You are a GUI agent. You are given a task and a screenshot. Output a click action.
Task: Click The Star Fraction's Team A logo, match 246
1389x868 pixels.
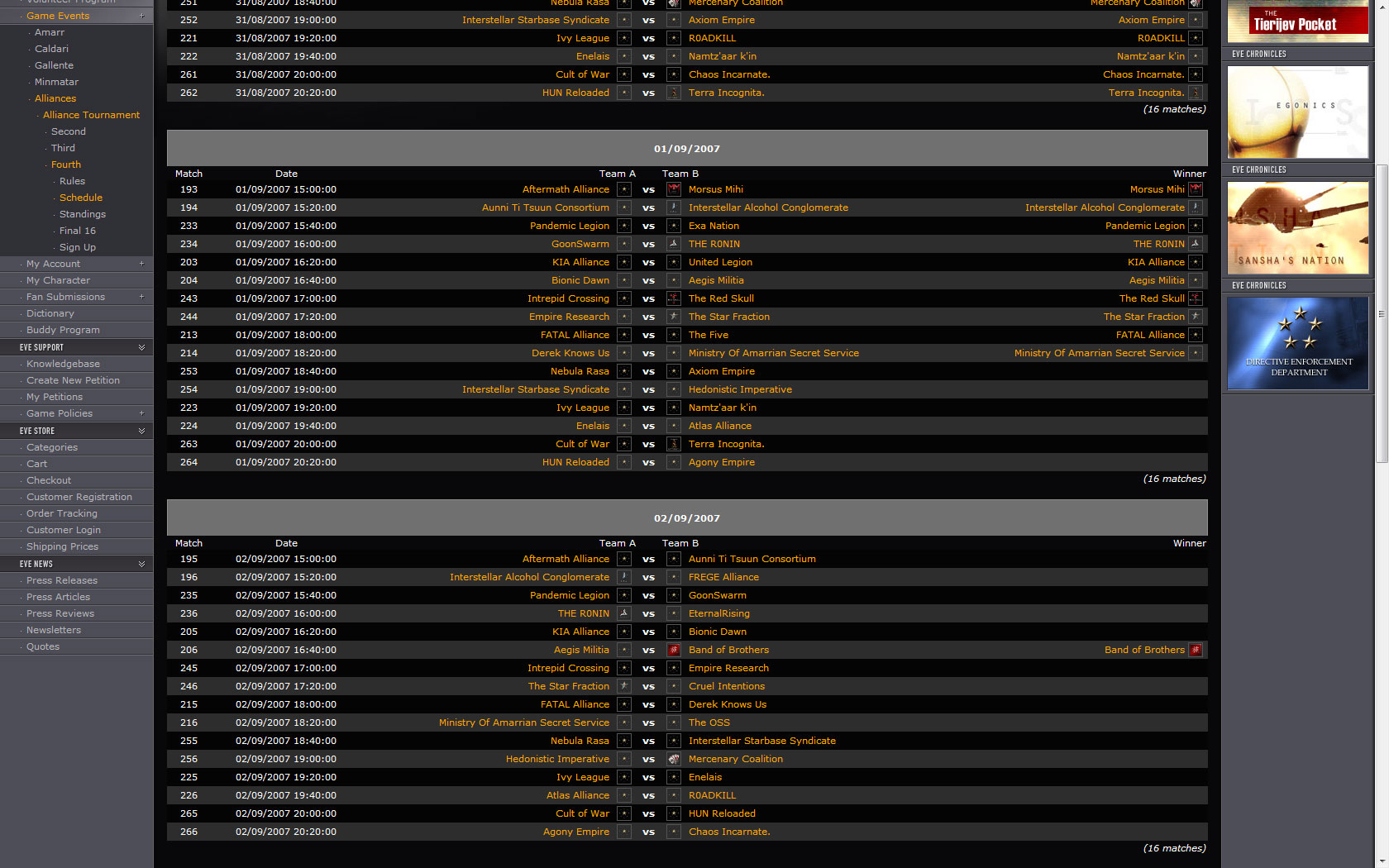624,686
